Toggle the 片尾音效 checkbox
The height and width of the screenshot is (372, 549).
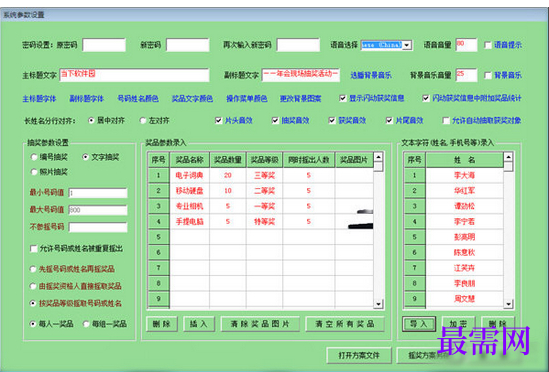click(x=389, y=120)
